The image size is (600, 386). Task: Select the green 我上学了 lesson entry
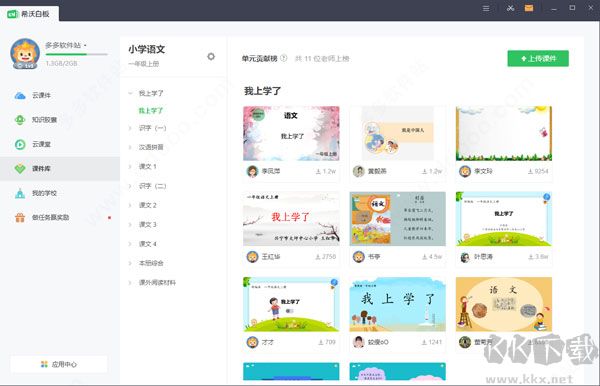(151, 111)
